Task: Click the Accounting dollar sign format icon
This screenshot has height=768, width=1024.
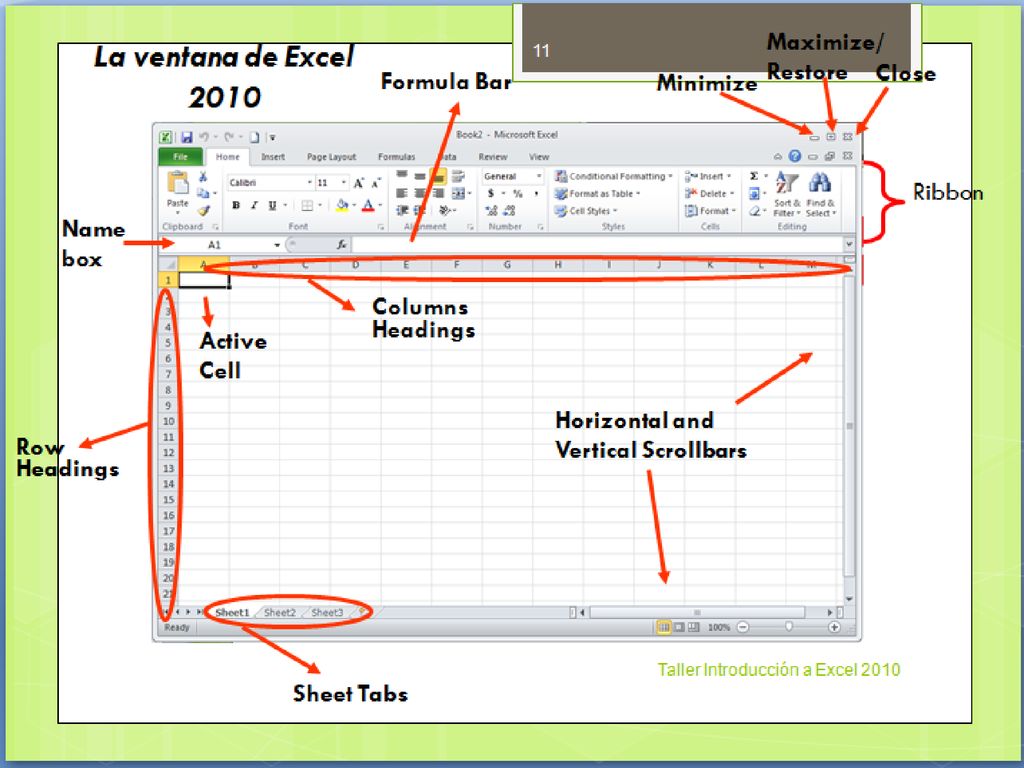Action: [x=490, y=193]
